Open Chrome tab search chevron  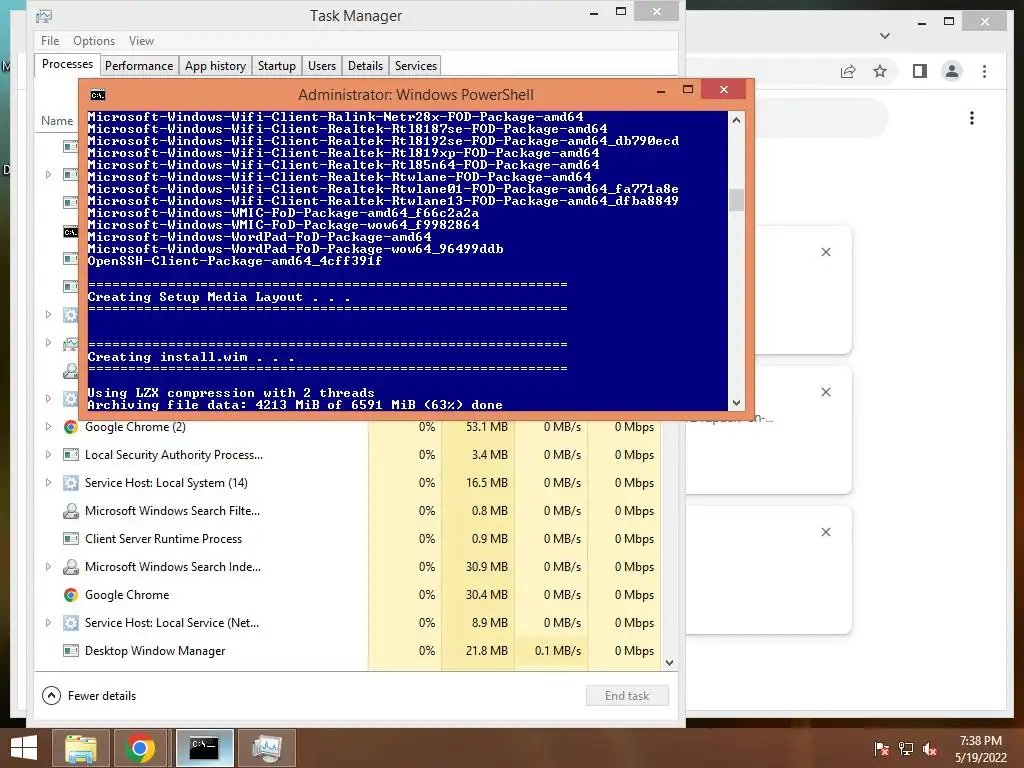tap(885, 36)
